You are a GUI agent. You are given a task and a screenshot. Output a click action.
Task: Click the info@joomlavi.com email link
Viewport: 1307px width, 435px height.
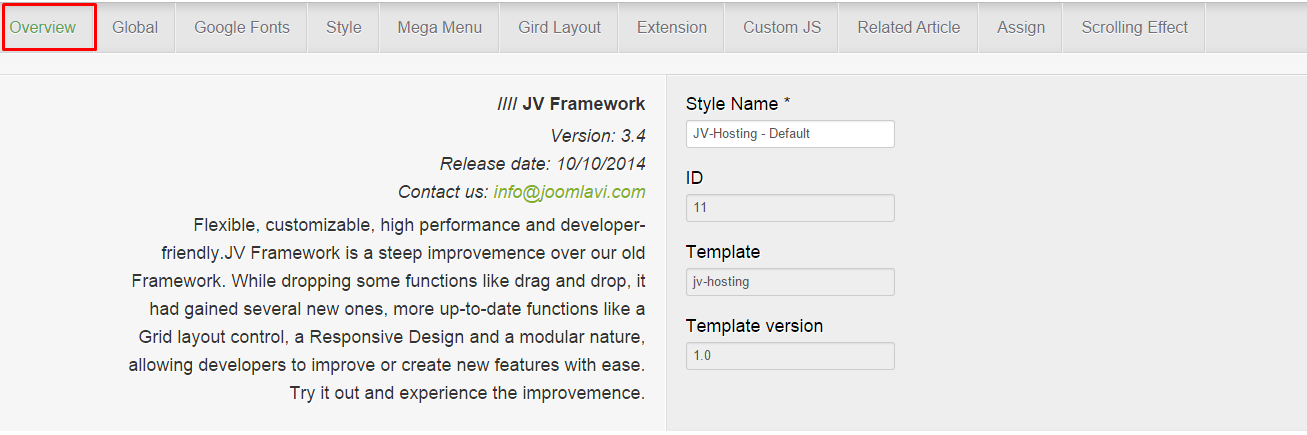click(570, 192)
